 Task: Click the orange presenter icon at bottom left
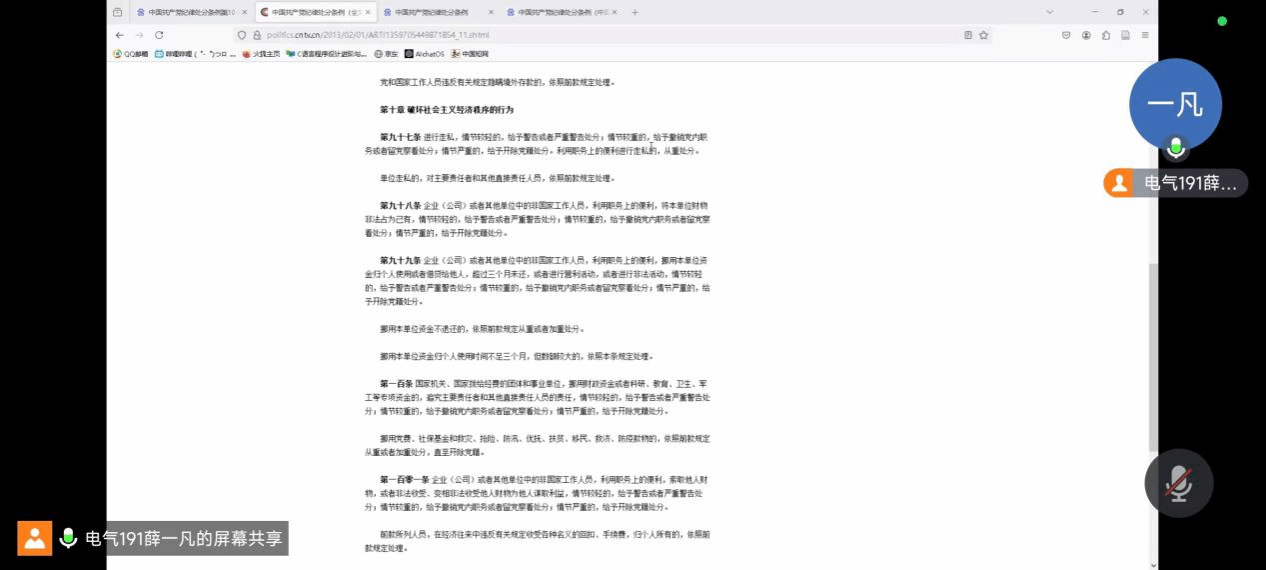(34, 538)
